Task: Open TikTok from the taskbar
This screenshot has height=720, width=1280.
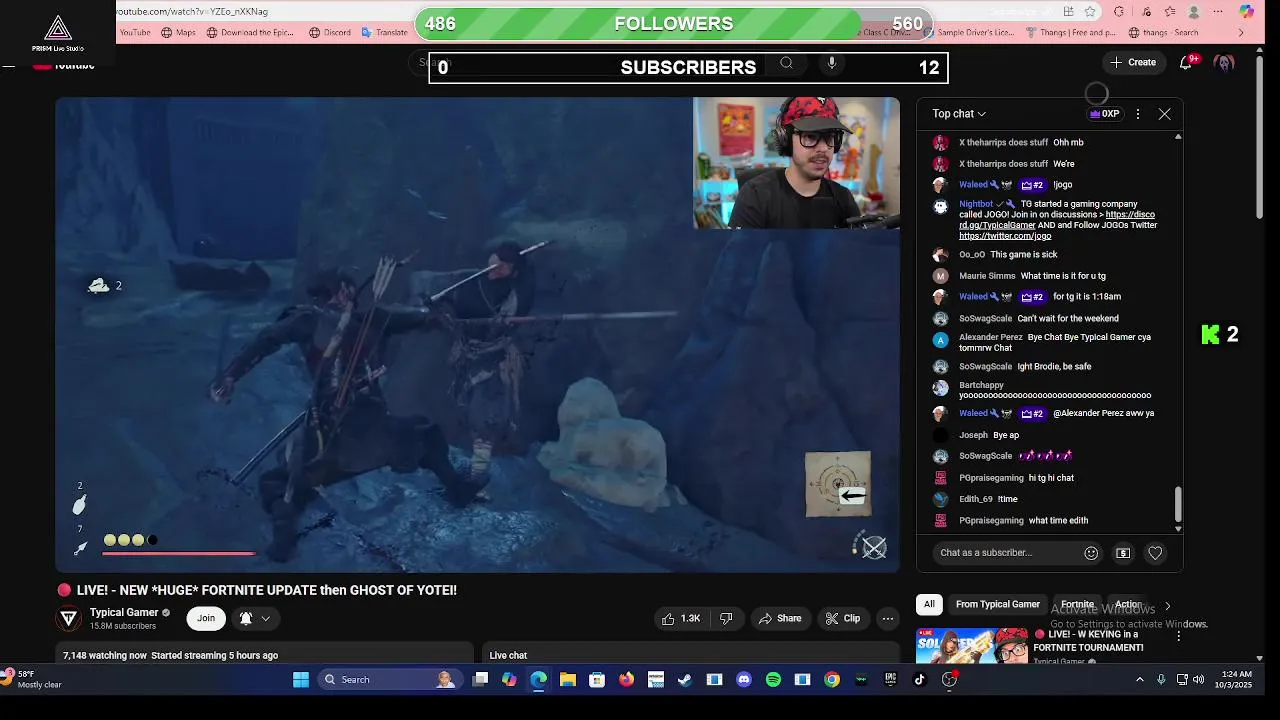Action: [920, 679]
